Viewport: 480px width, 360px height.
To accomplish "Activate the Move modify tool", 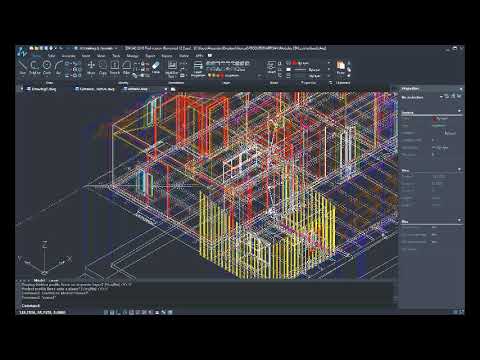I will tap(91, 67).
